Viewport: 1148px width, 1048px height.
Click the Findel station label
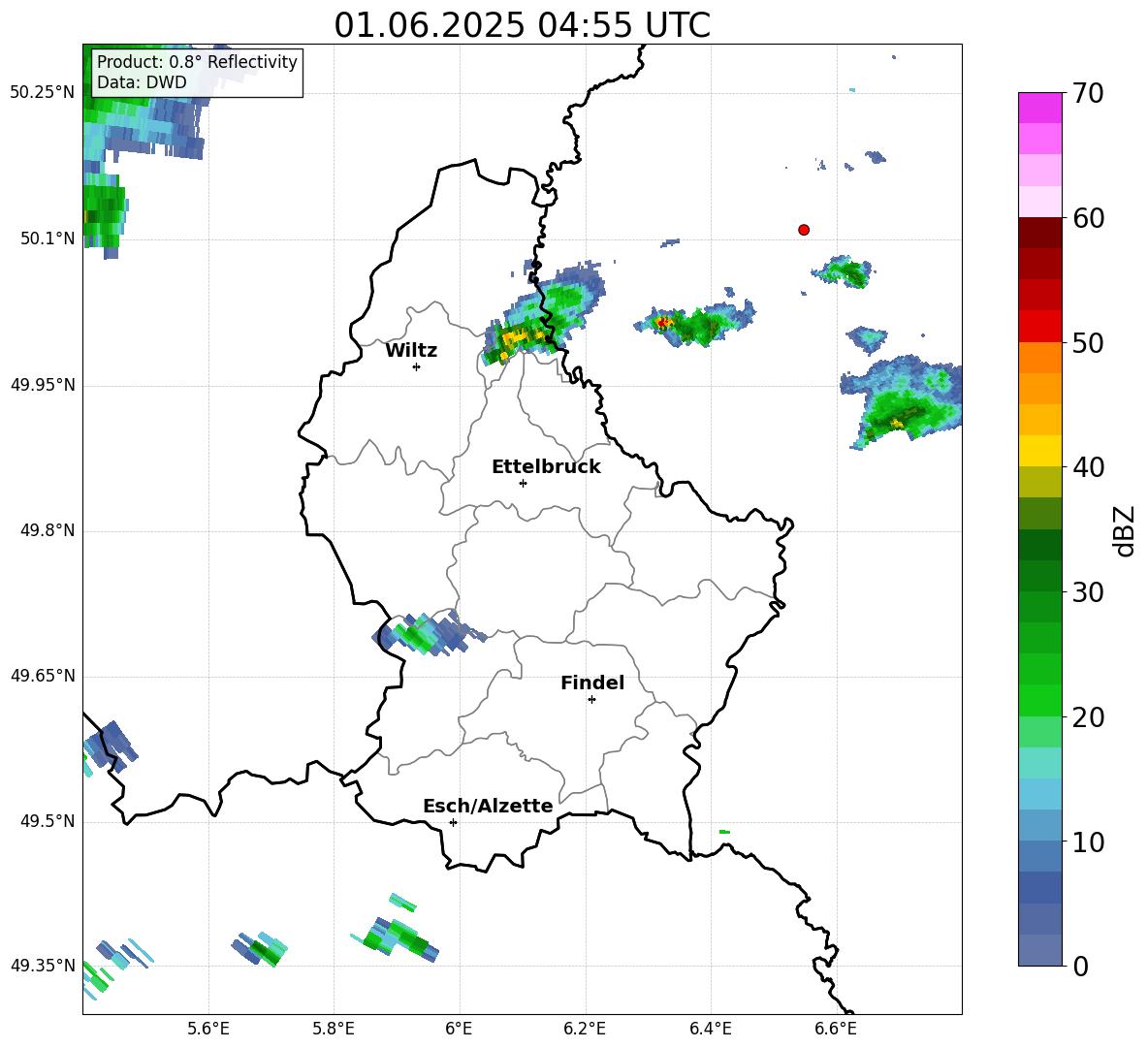coord(592,683)
